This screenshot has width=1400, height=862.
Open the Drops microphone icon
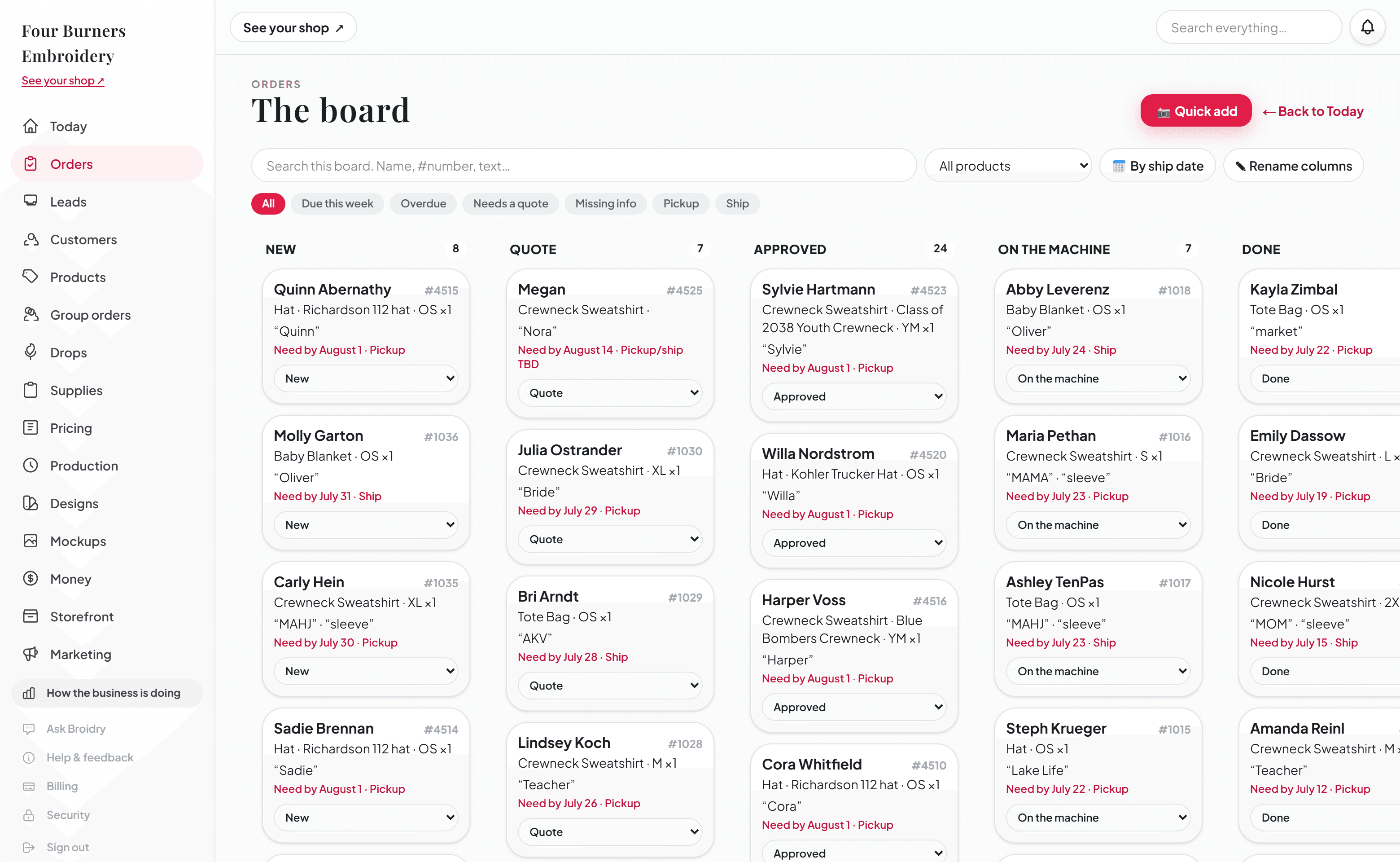[31, 352]
